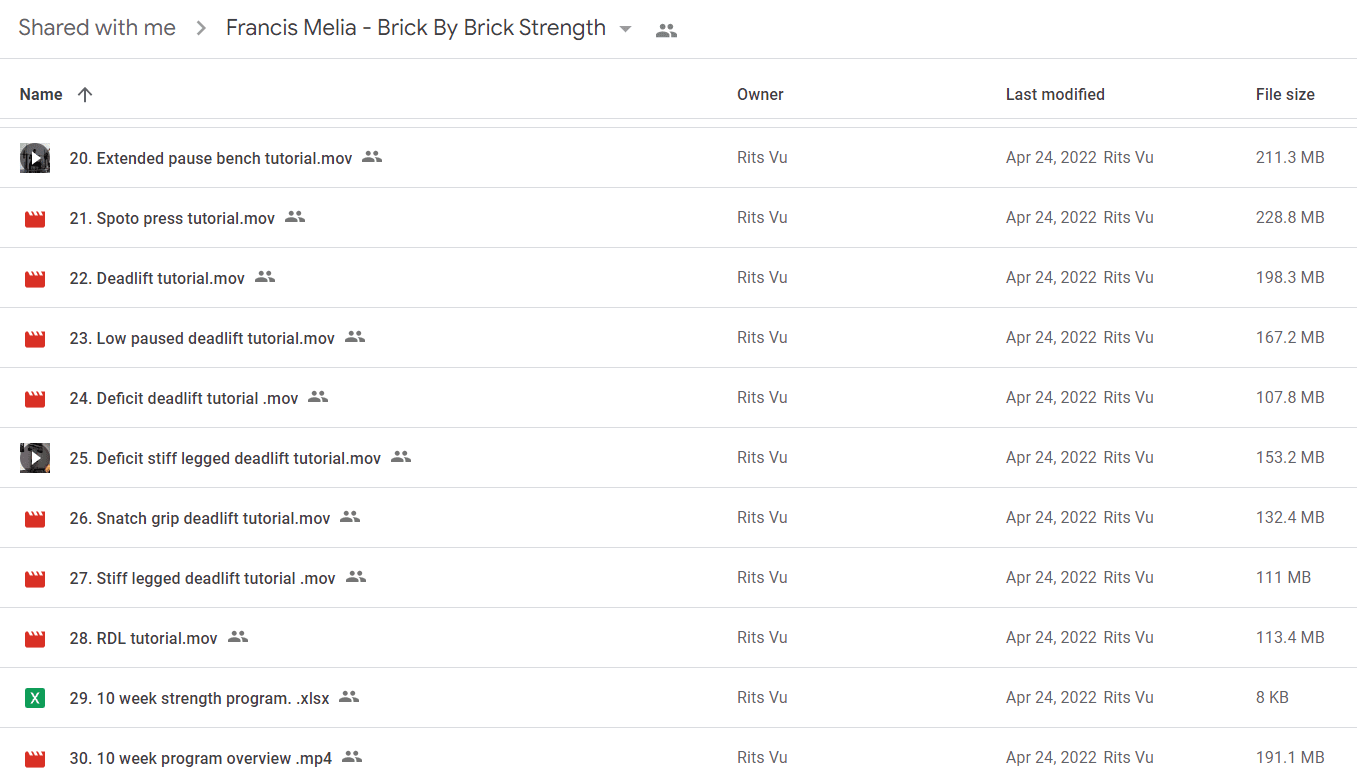The width and height of the screenshot is (1357, 781).
Task: Click the video icon for Snatch grip deadlift
Action: click(35, 518)
